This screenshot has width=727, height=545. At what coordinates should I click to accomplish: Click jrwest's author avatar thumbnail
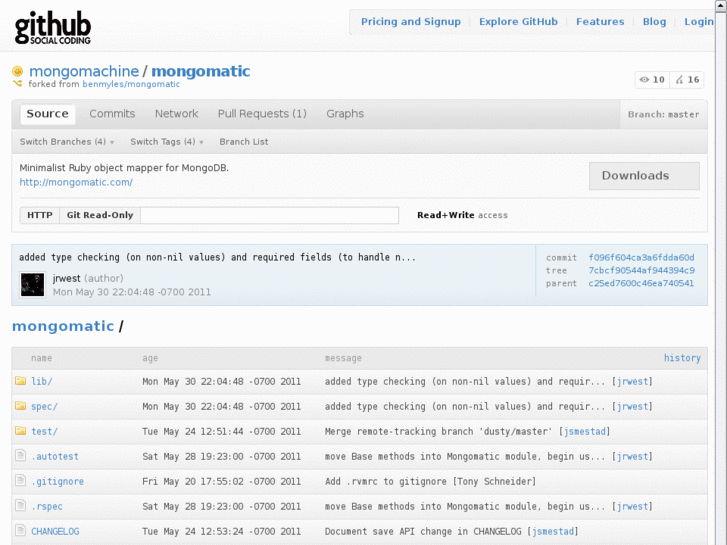coord(32,285)
